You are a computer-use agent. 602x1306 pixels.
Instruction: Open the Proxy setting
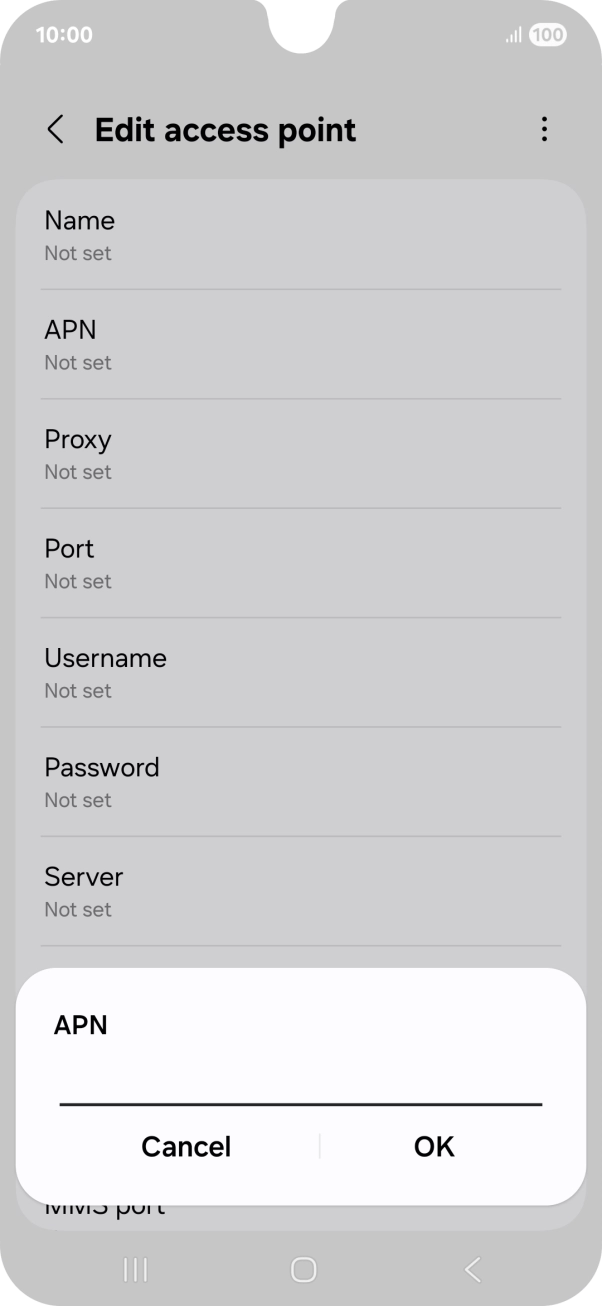(x=300, y=453)
